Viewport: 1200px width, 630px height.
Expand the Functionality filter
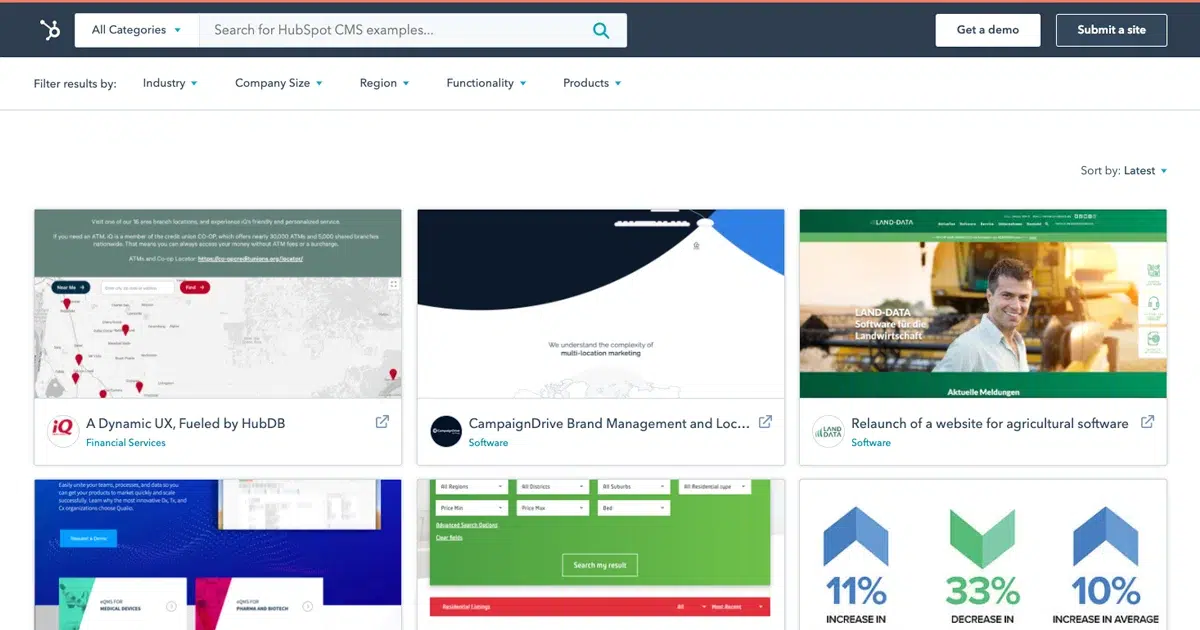(x=486, y=83)
